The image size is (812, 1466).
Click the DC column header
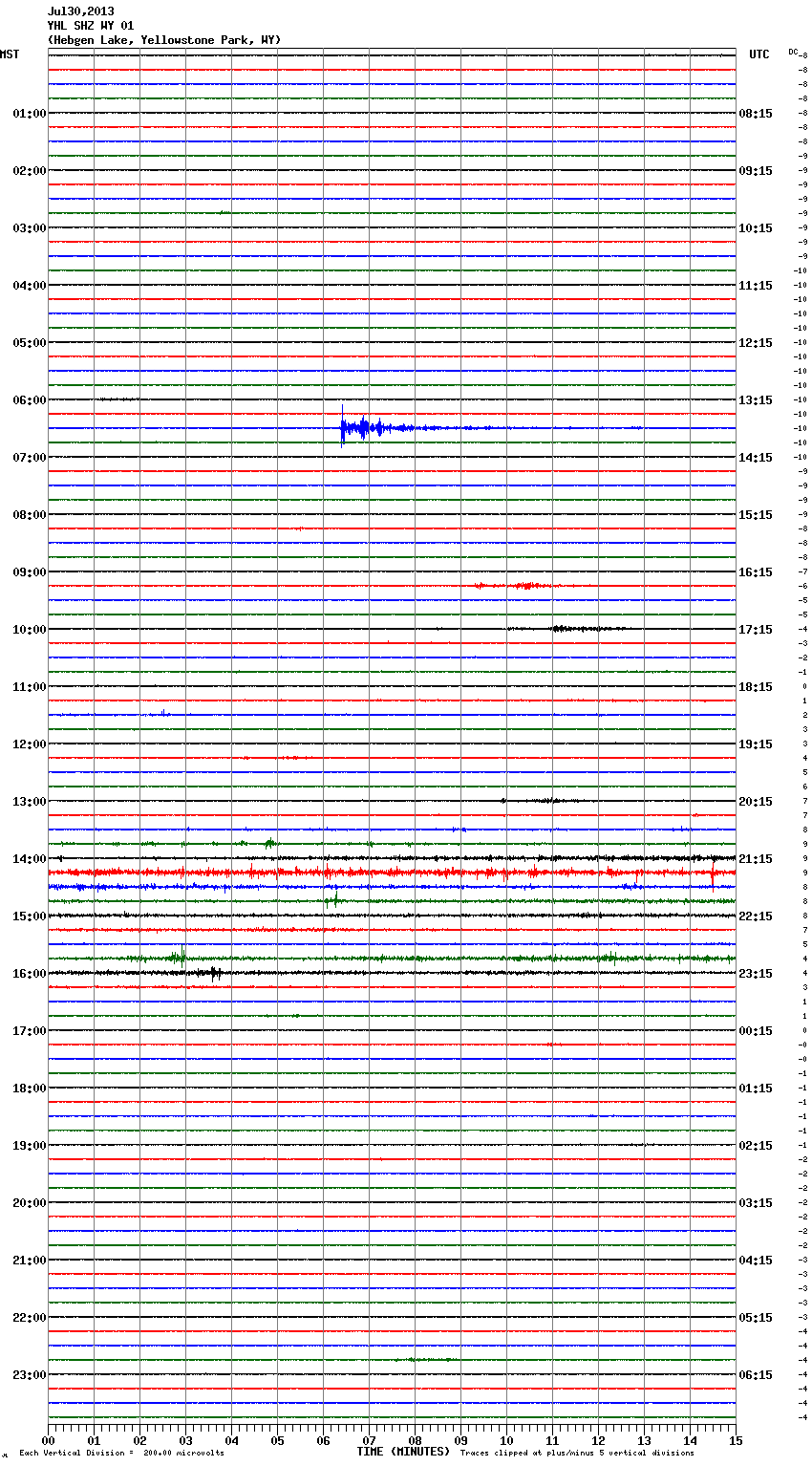tap(793, 52)
